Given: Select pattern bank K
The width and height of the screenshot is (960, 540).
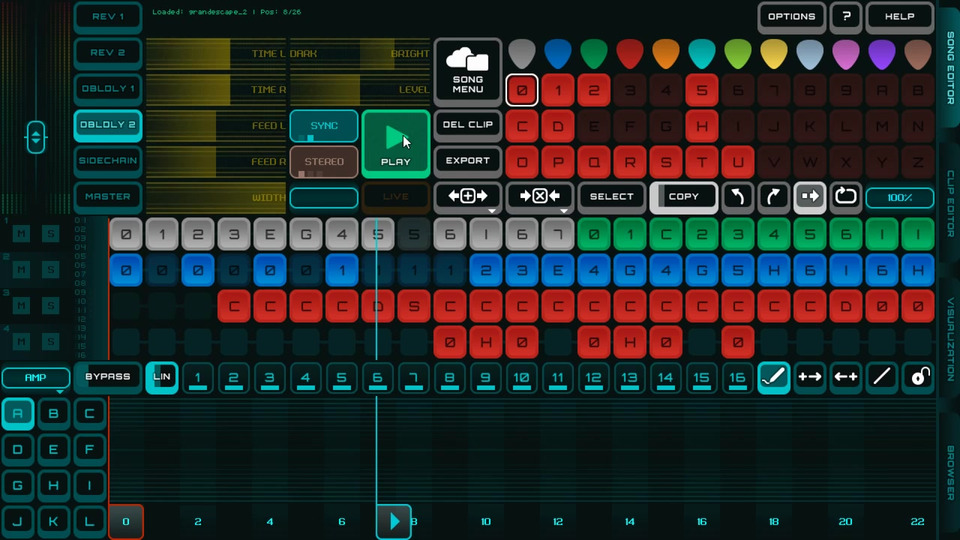Looking at the screenshot, I should [53, 521].
